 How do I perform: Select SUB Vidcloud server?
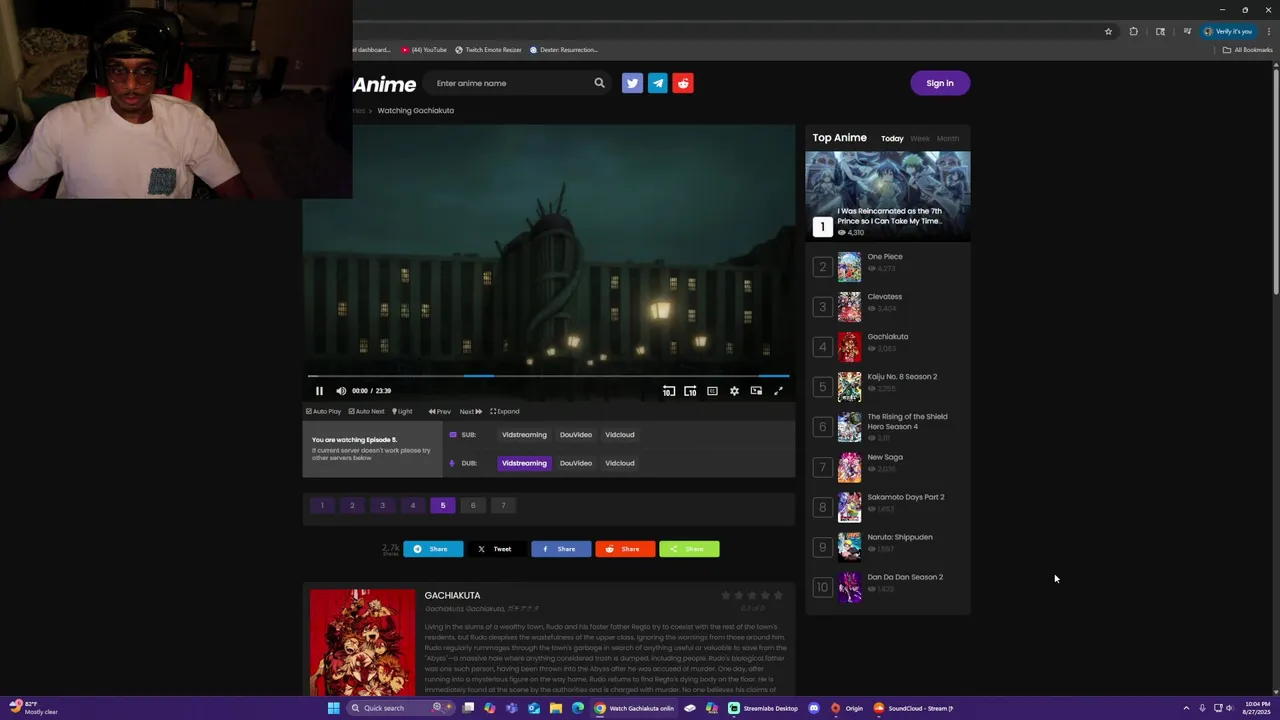pos(620,435)
